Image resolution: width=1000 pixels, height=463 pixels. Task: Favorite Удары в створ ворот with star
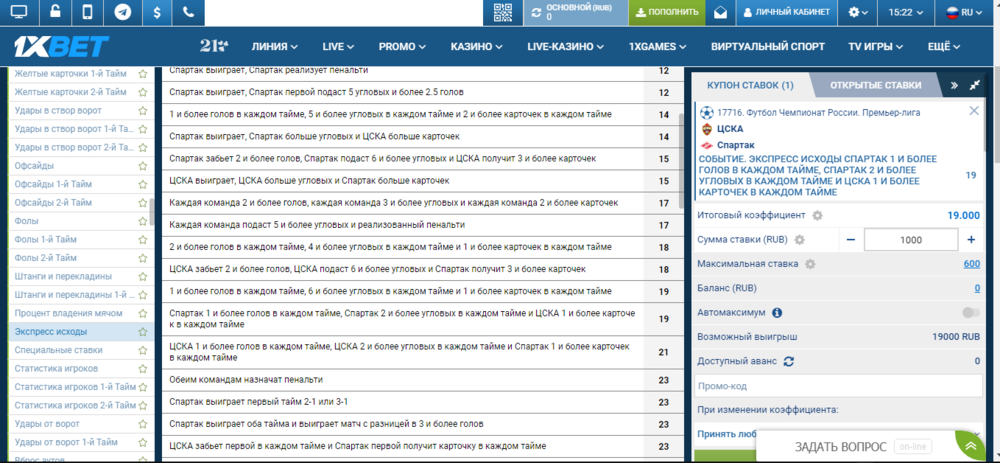[143, 110]
